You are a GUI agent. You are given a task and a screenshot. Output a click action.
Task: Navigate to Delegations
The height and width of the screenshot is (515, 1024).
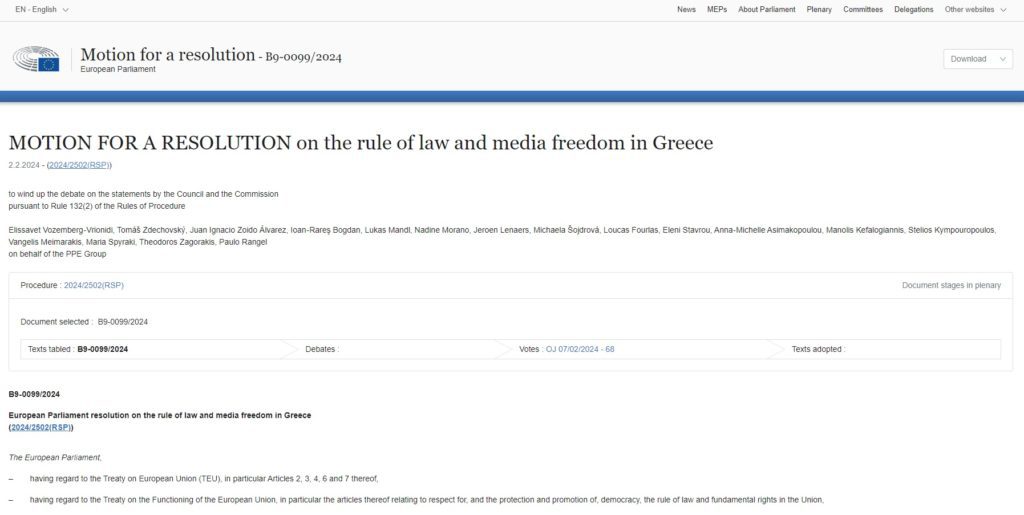point(914,9)
